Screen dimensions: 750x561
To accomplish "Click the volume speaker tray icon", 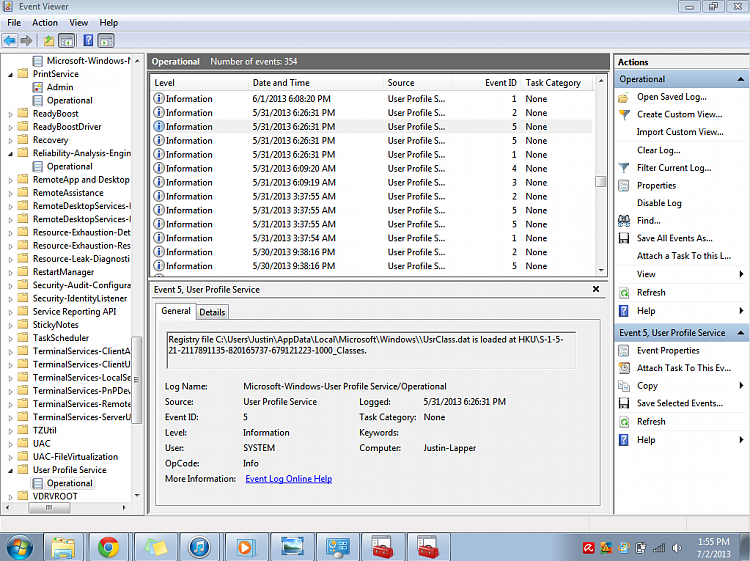I will pyautogui.click(x=677, y=548).
